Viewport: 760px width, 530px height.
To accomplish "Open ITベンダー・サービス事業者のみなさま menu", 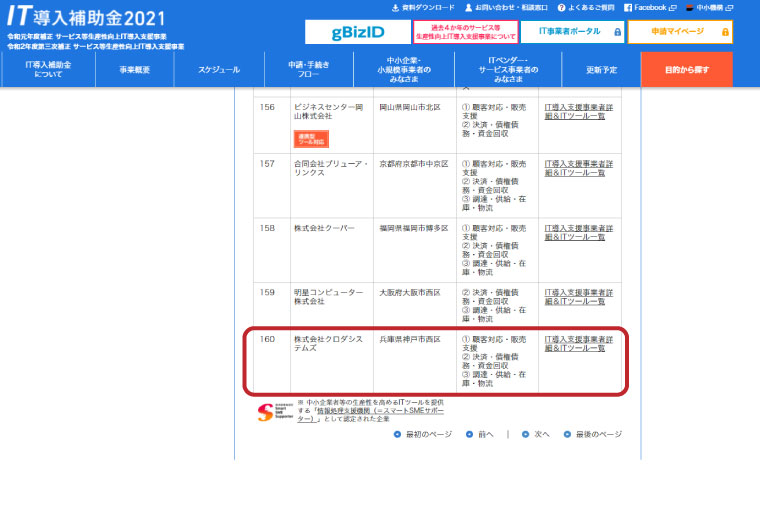I will pos(508,69).
